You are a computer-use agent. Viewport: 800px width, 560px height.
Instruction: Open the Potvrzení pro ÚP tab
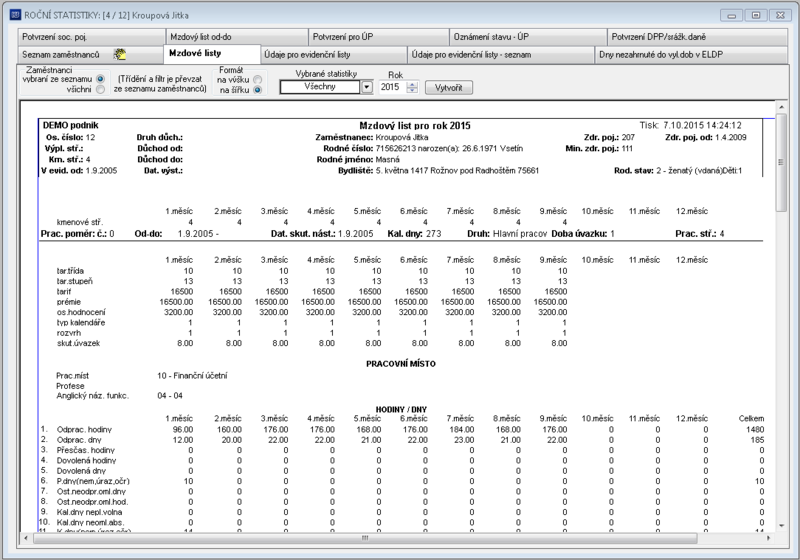pyautogui.click(x=379, y=37)
